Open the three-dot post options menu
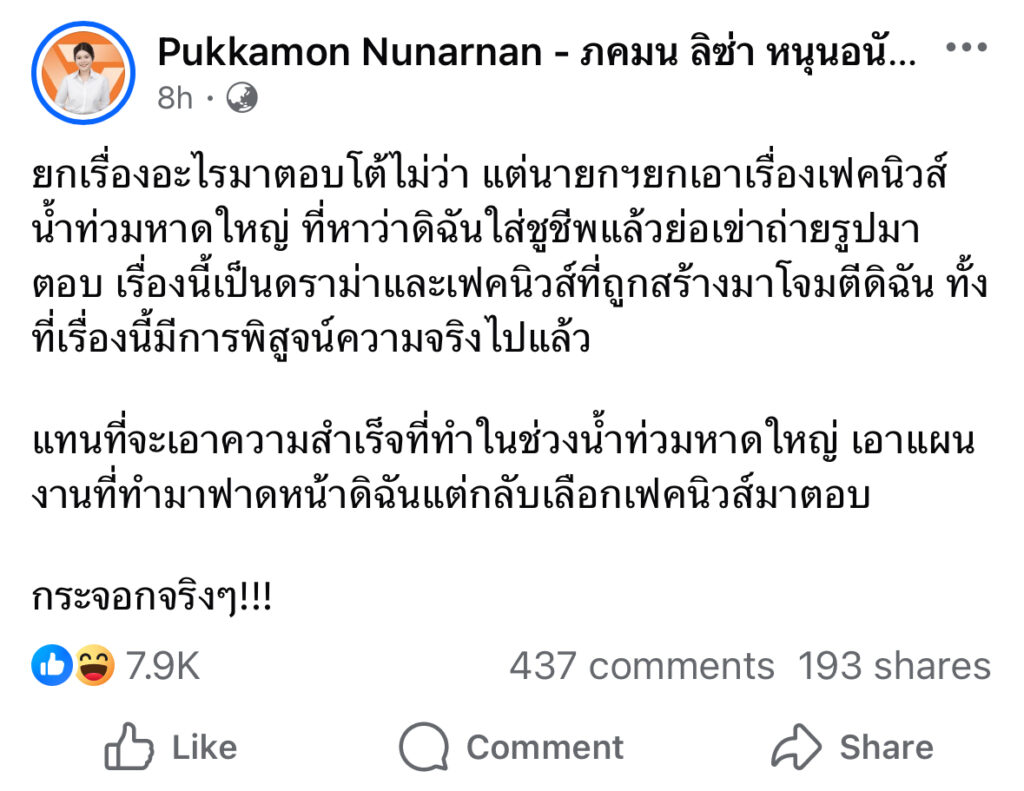This screenshot has height=791, width=1024. [966, 48]
